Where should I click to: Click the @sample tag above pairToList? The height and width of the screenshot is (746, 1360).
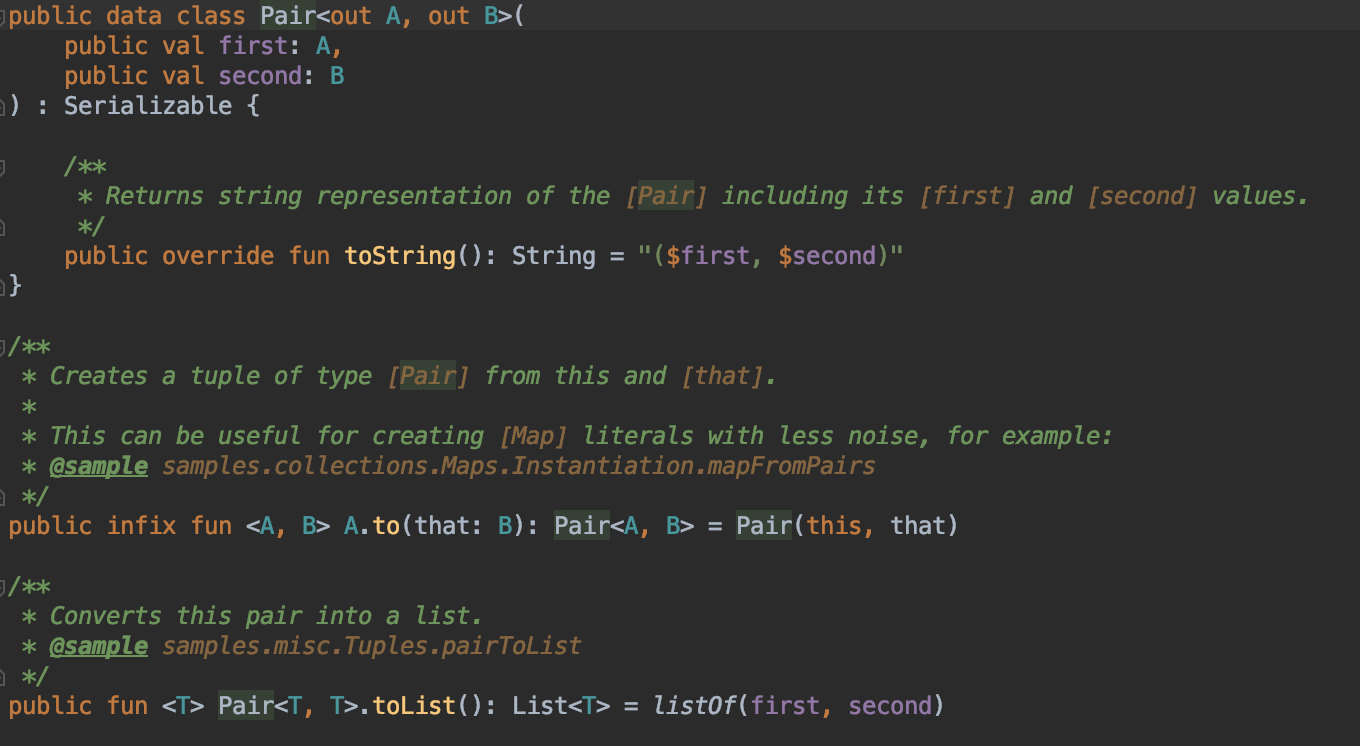click(99, 646)
